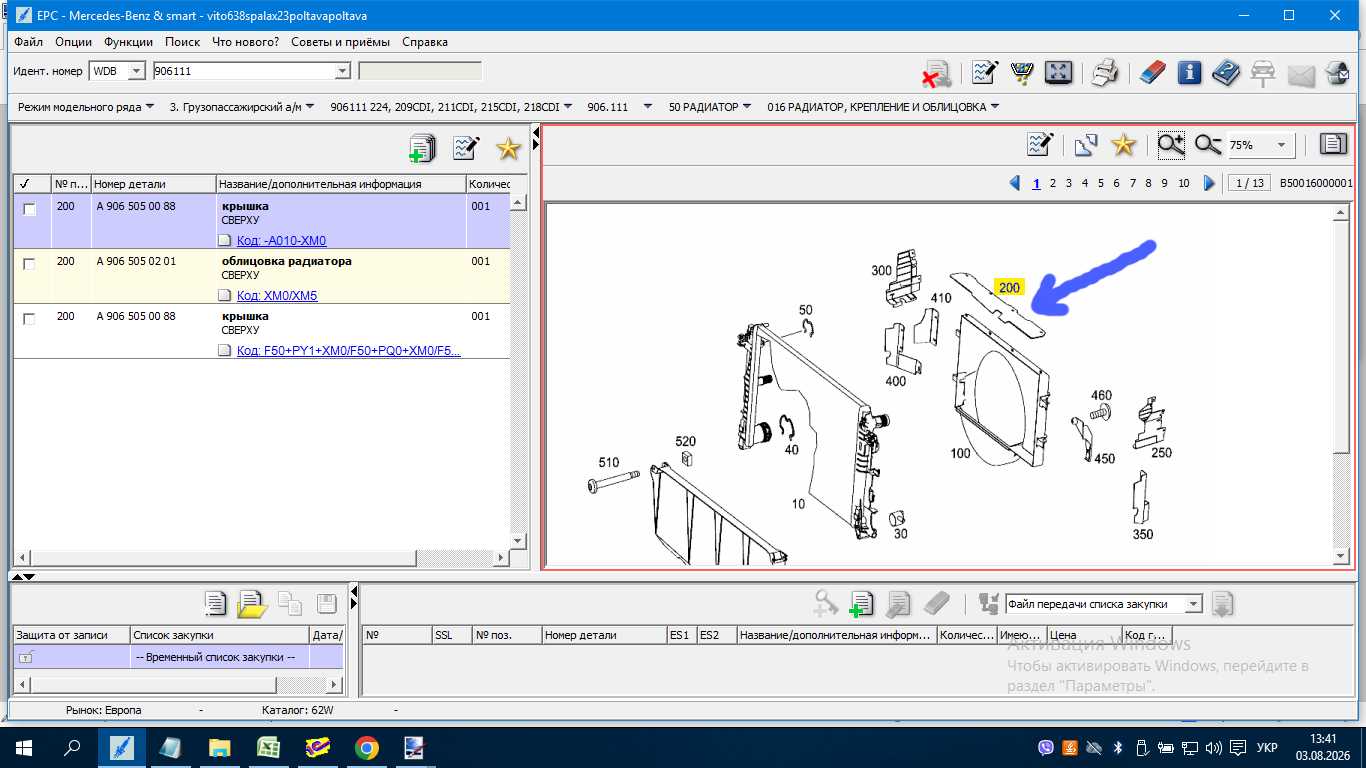Check the box for third row with code F50+PY1
Image resolution: width=1366 pixels, height=768 pixels.
[29, 319]
